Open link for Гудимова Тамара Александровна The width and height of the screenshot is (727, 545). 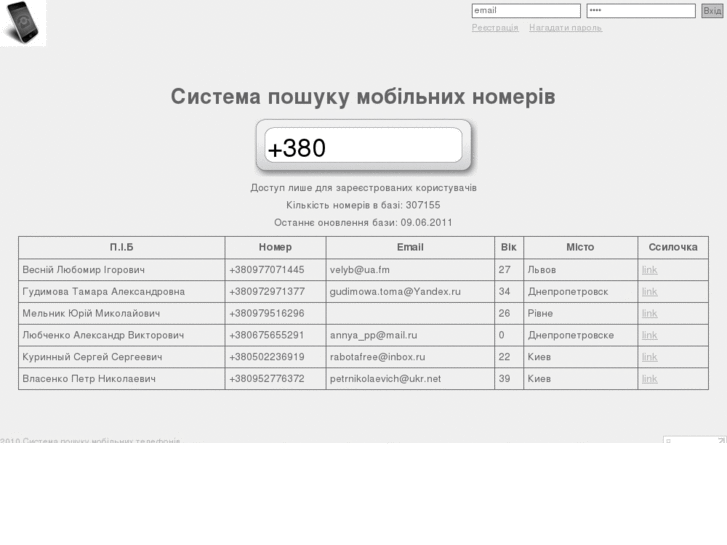tap(649, 292)
